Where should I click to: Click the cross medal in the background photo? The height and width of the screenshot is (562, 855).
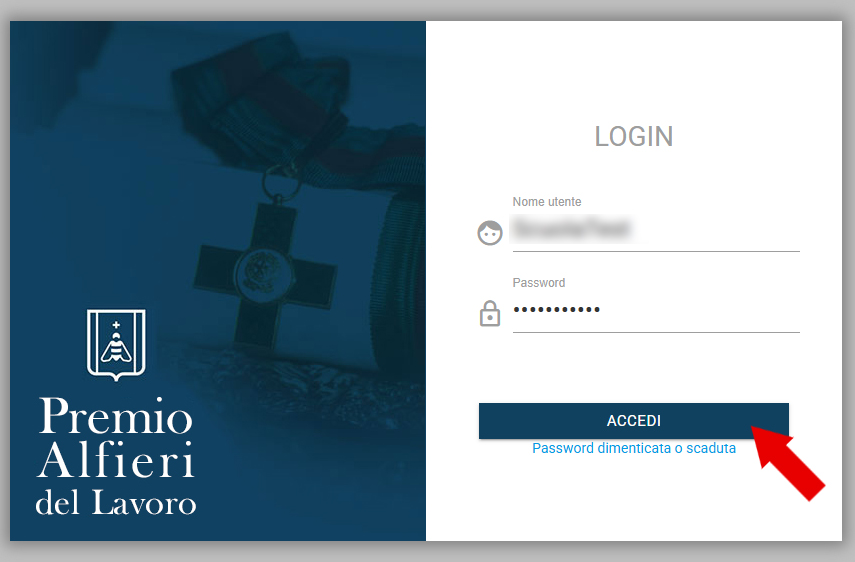(265, 274)
